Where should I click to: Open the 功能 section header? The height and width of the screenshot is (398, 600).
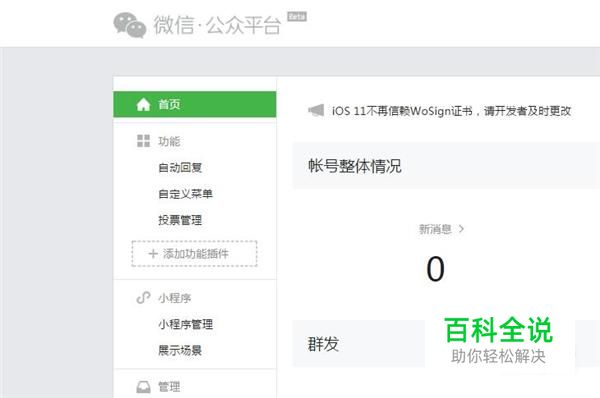(169, 141)
